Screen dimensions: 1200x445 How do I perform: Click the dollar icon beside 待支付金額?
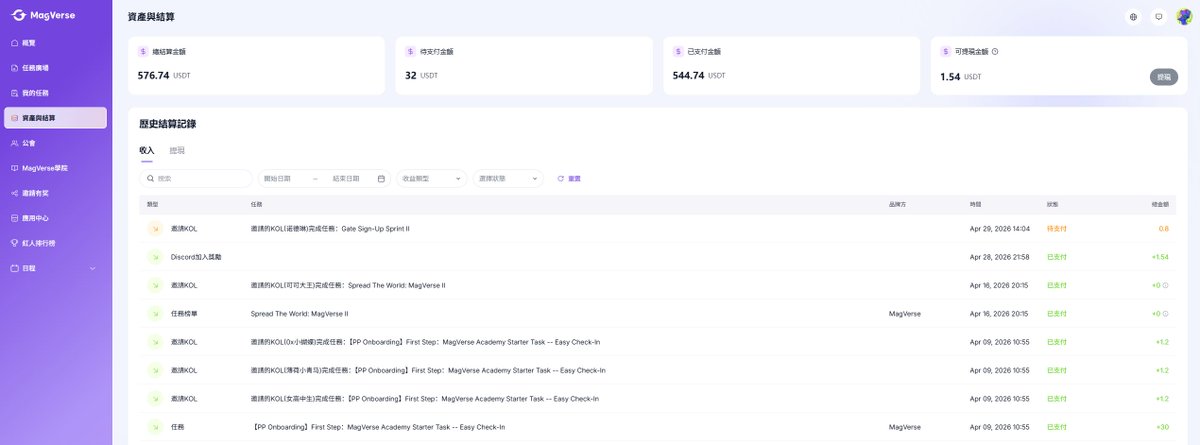coord(410,51)
